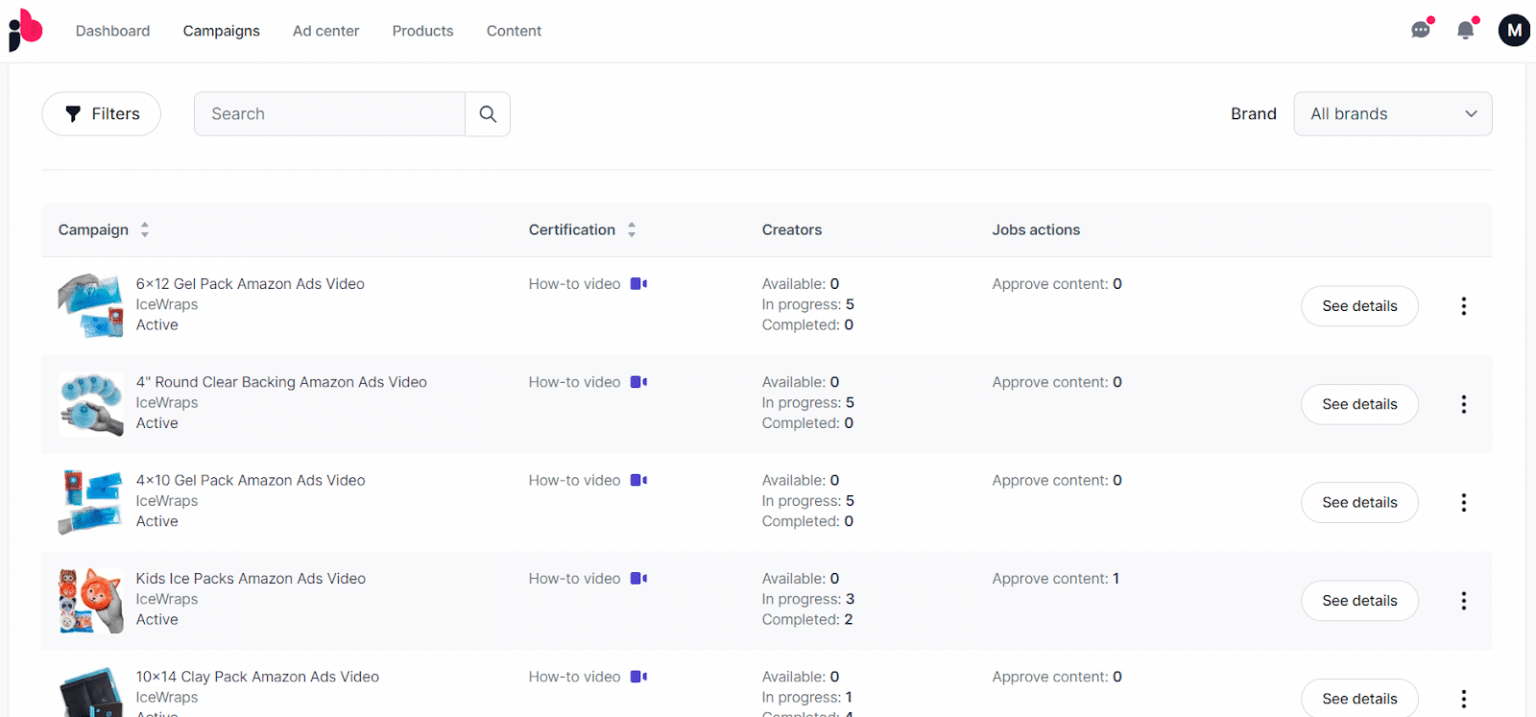See details for the Kids Ice Packs campaign
The width and height of the screenshot is (1536, 717).
[1359, 601]
